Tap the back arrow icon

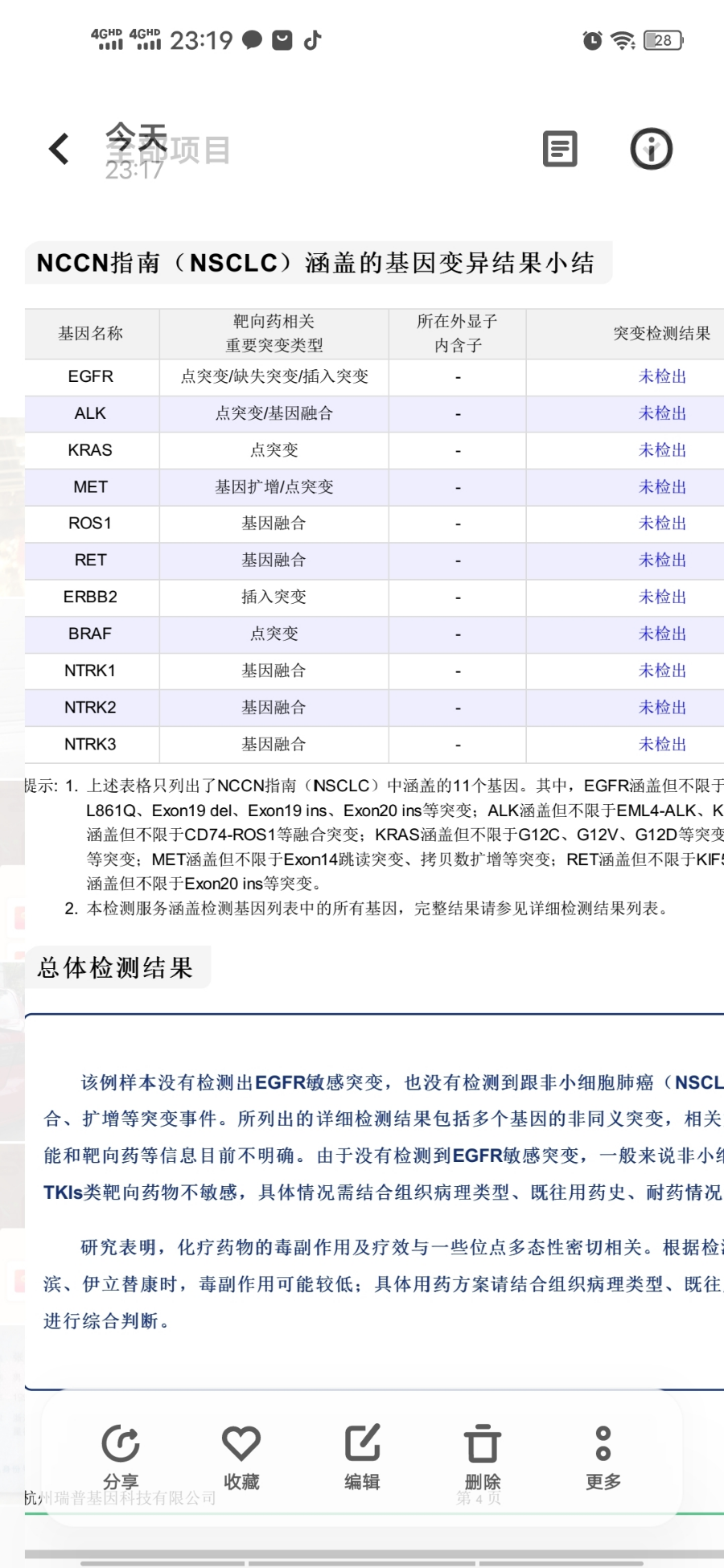tap(59, 149)
